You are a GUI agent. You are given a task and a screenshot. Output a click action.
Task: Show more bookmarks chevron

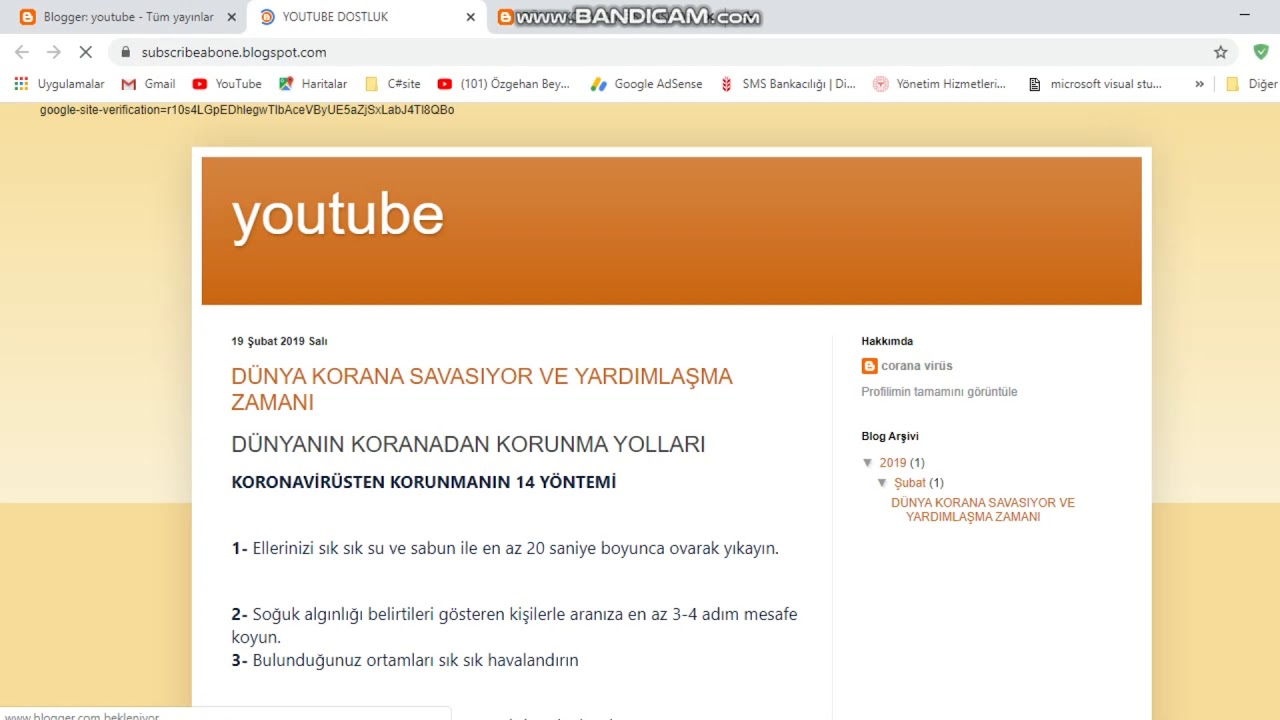(1199, 84)
